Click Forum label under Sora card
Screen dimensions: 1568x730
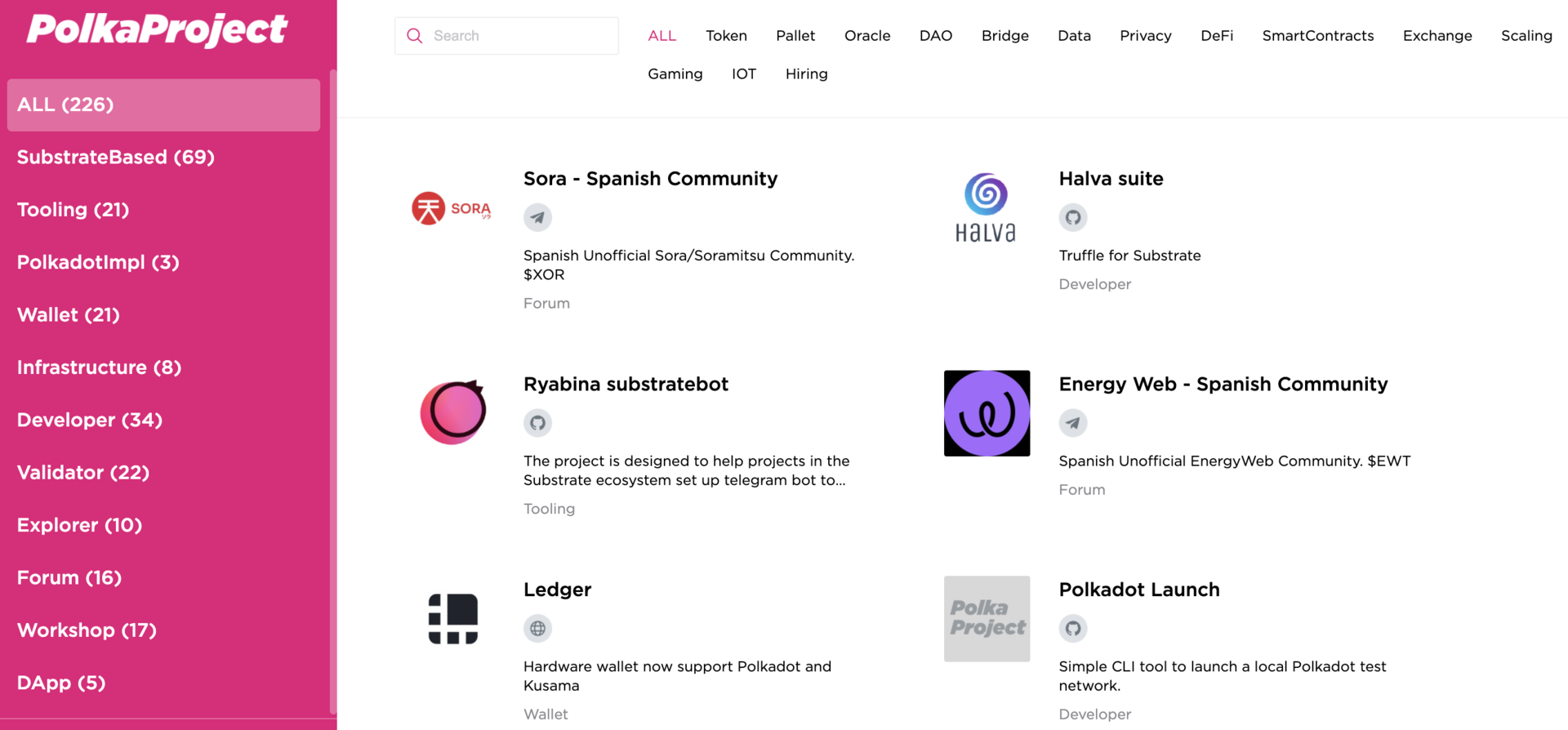[546, 304]
